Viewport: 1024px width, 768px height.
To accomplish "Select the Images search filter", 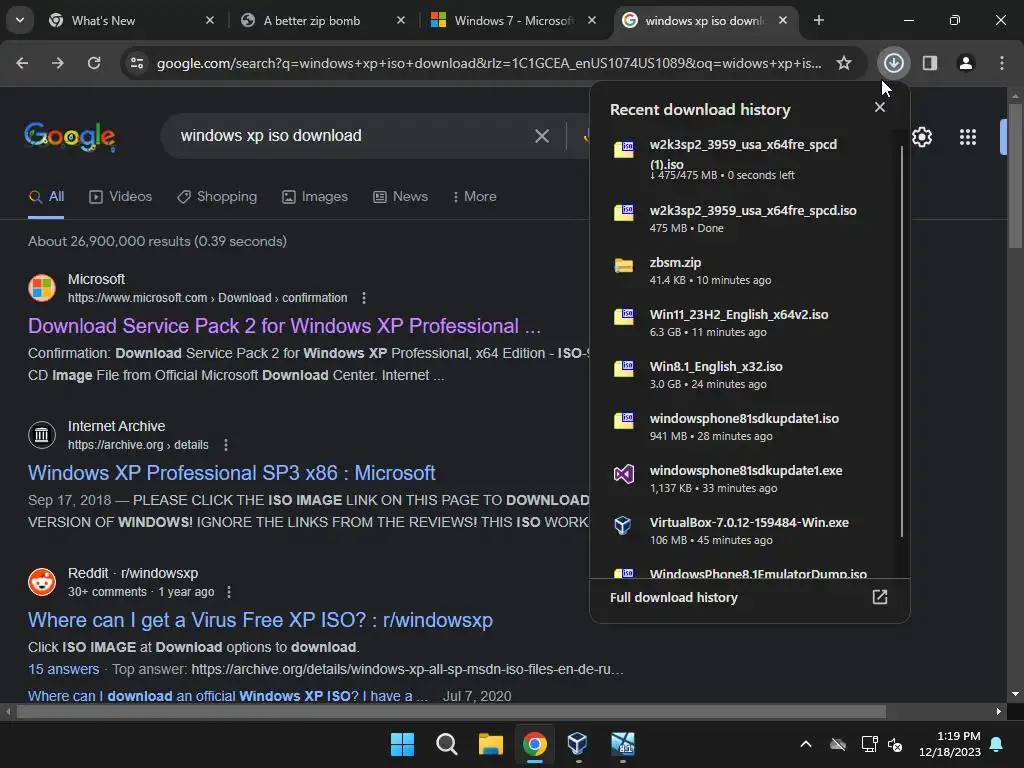I will pyautogui.click(x=315, y=197).
